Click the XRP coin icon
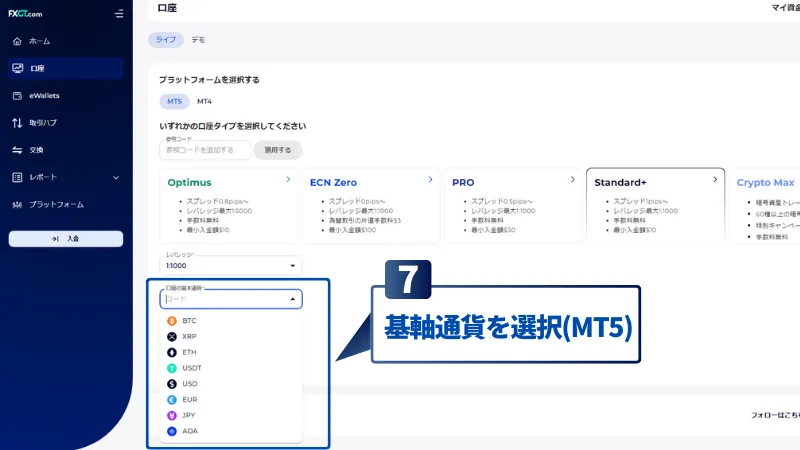Image resolution: width=800 pixels, height=450 pixels. tap(172, 337)
